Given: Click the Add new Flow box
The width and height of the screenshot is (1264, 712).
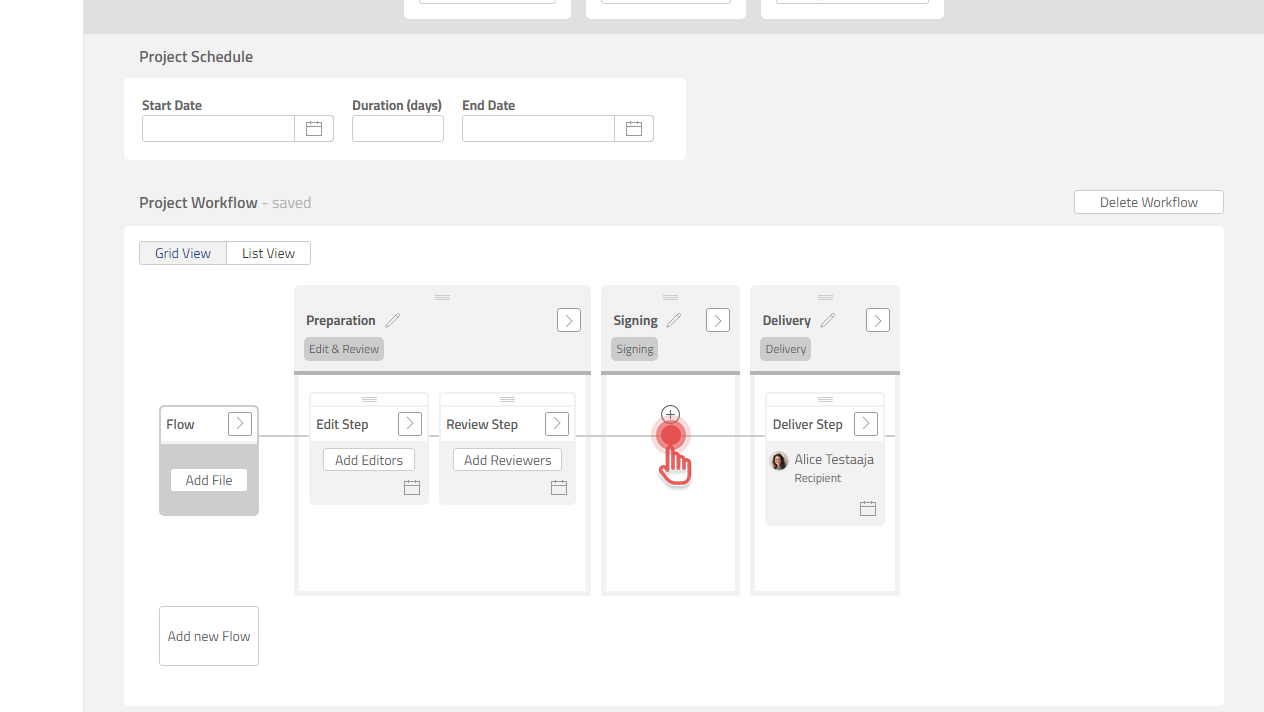Looking at the screenshot, I should tap(209, 636).
